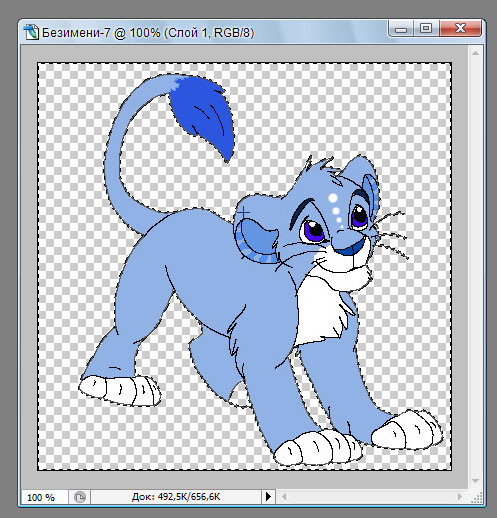Minimize the Безимени-7 document window
Viewport: 497px width, 518px height.
coord(401,29)
